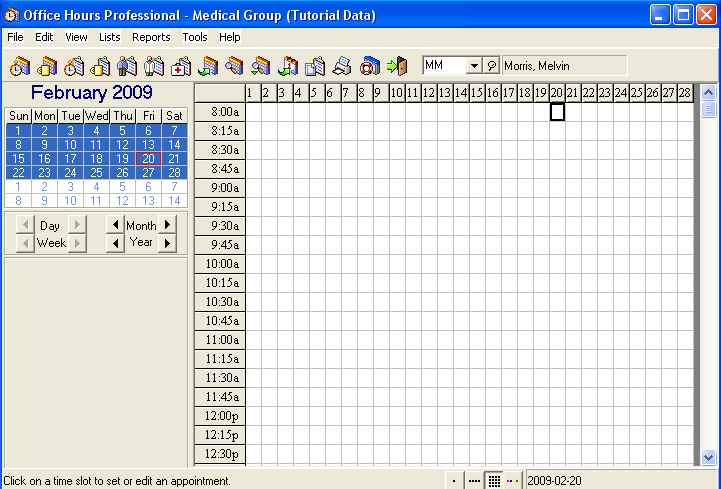This screenshot has height=489, width=721.
Task: Click the 2009-02-20 date in status bar
Action: [554, 481]
